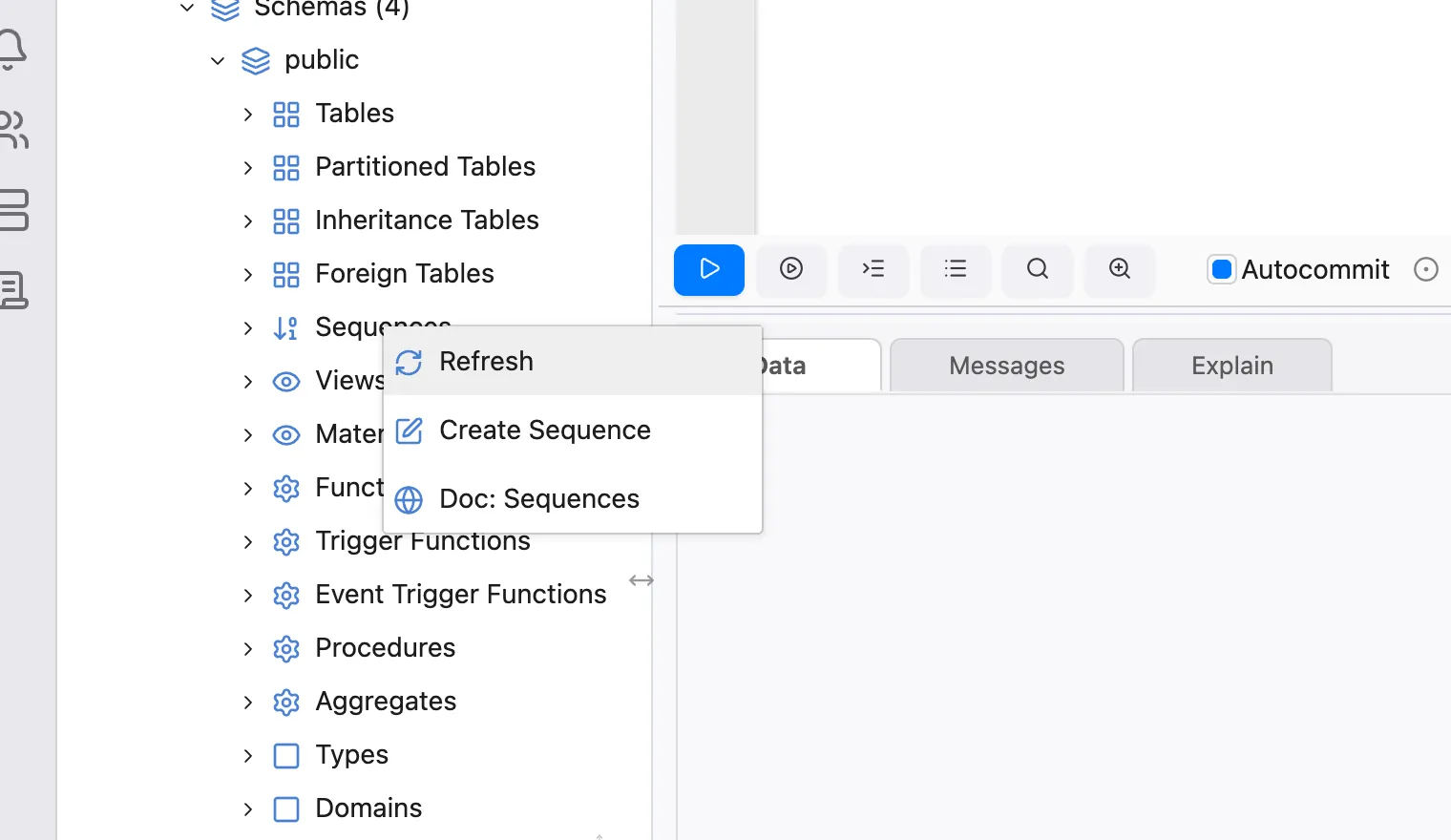Click the Partitioned Tables grid icon
Image resolution: width=1451 pixels, height=840 pixels.
click(286, 168)
